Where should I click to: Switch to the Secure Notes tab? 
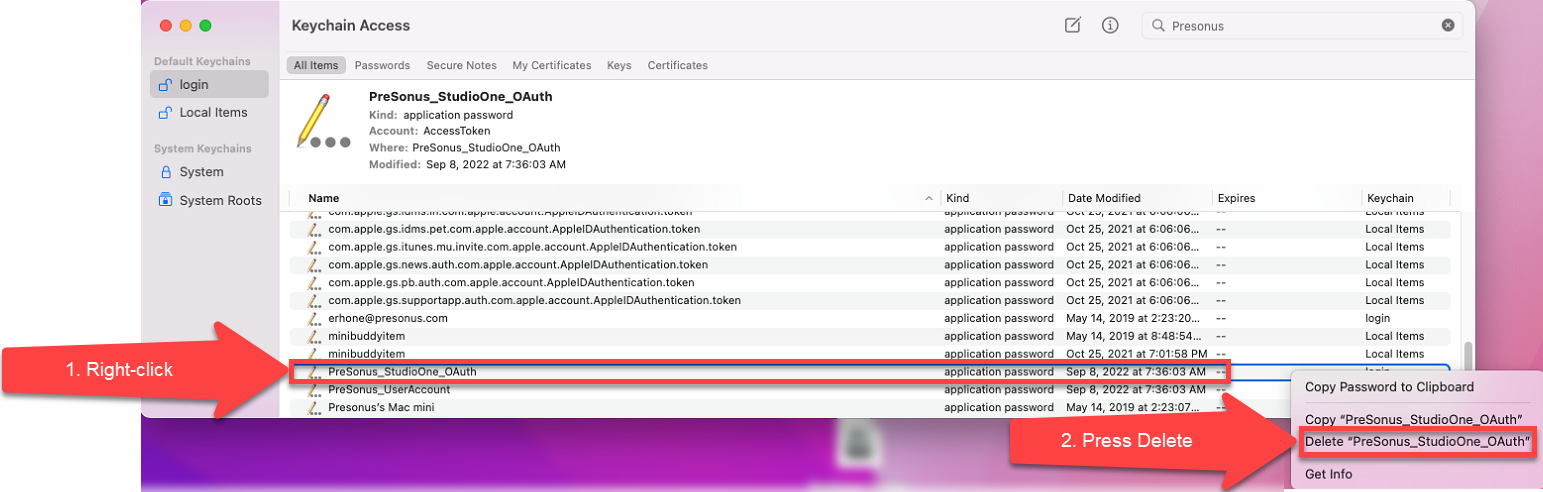tap(461, 65)
